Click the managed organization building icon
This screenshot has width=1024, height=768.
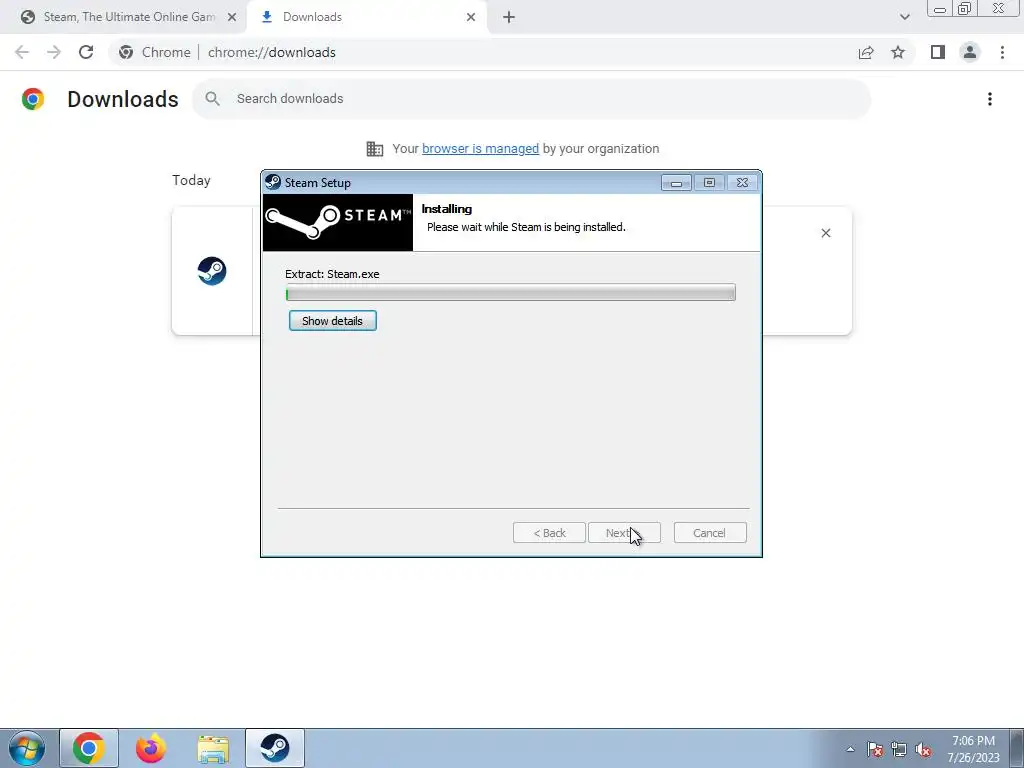tap(375, 149)
